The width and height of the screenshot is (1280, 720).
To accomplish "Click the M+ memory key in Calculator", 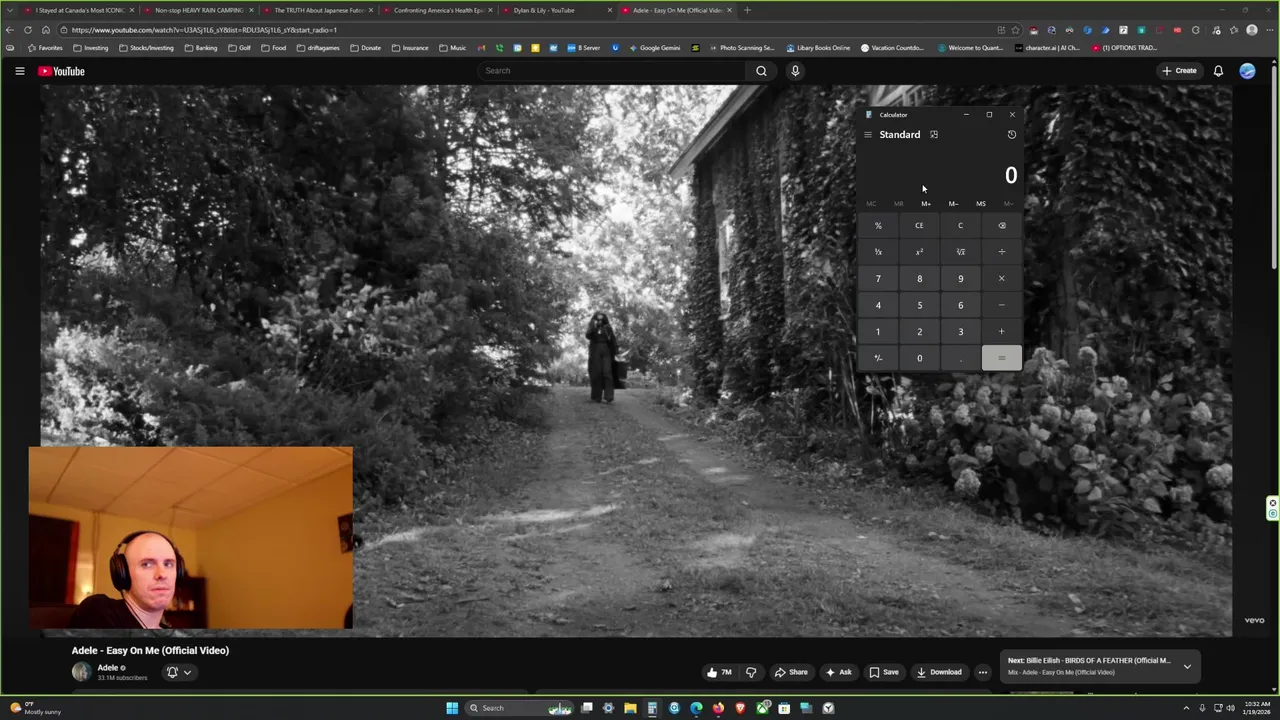I will pyautogui.click(x=926, y=204).
